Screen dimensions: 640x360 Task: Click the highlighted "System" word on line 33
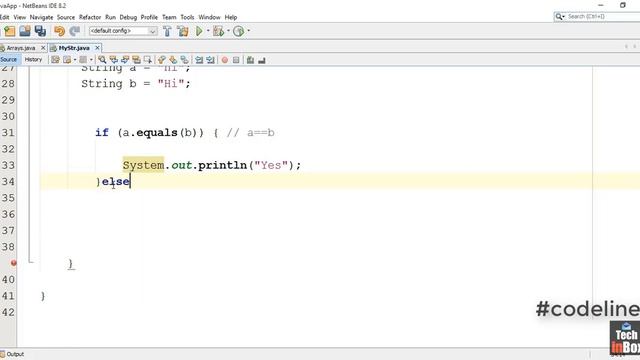point(143,165)
